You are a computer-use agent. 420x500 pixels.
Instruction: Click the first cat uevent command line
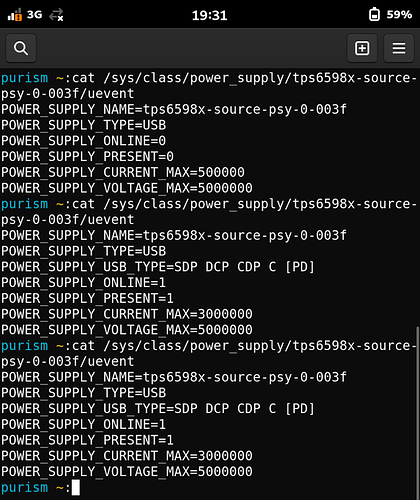209,86
